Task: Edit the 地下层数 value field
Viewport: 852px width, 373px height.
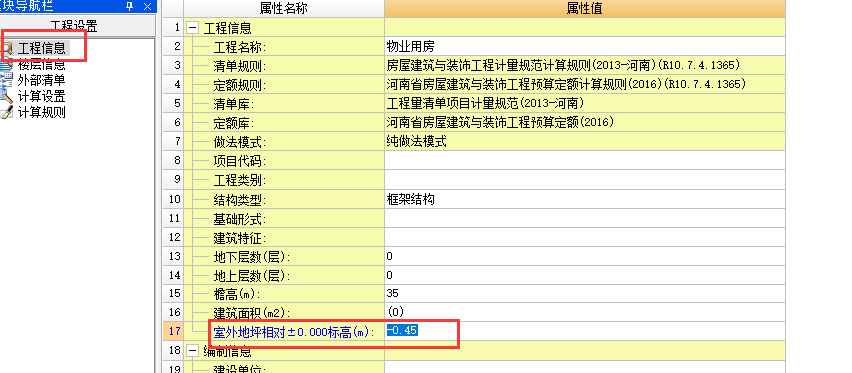Action: 585,256
